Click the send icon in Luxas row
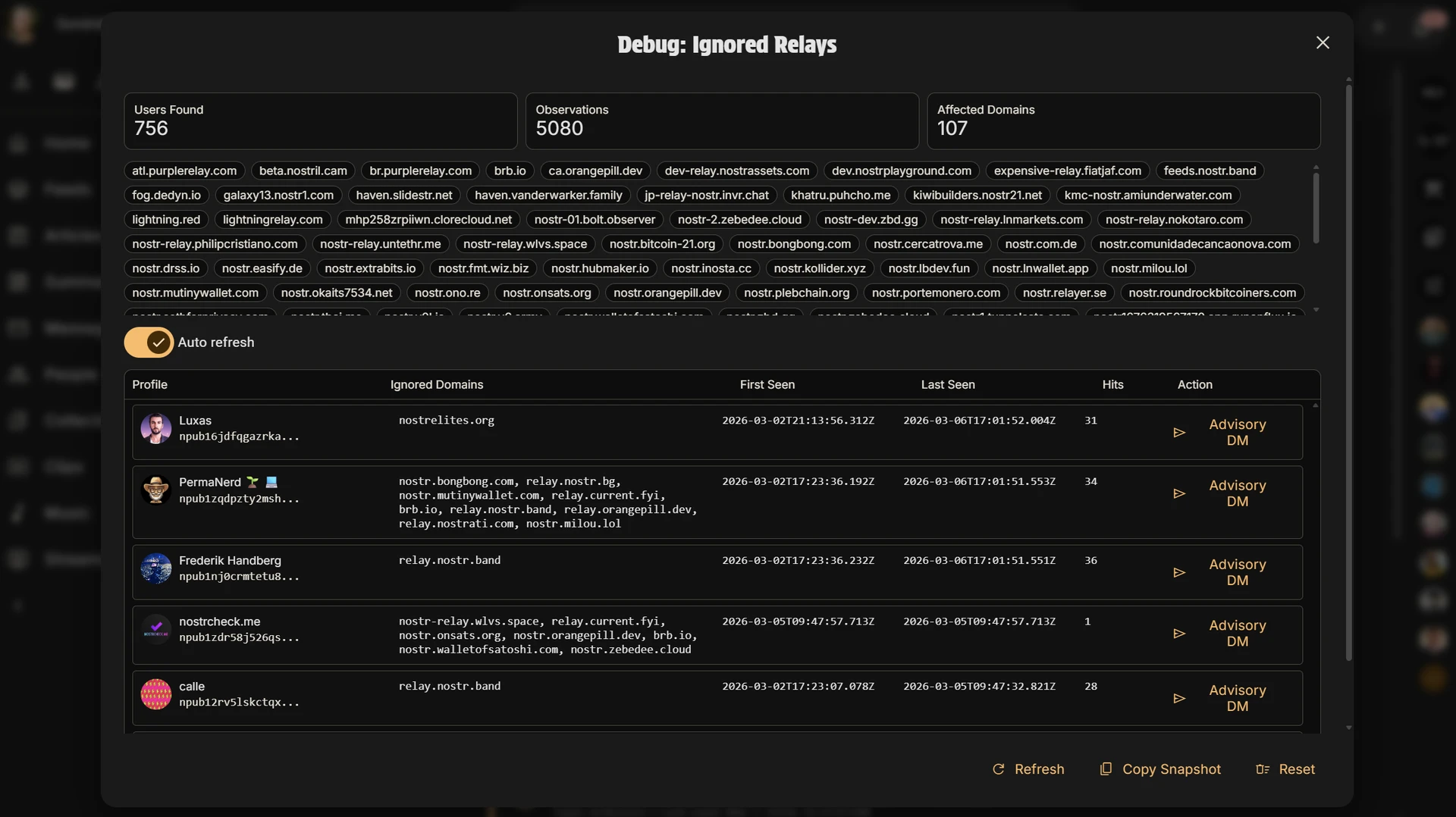 click(x=1178, y=433)
